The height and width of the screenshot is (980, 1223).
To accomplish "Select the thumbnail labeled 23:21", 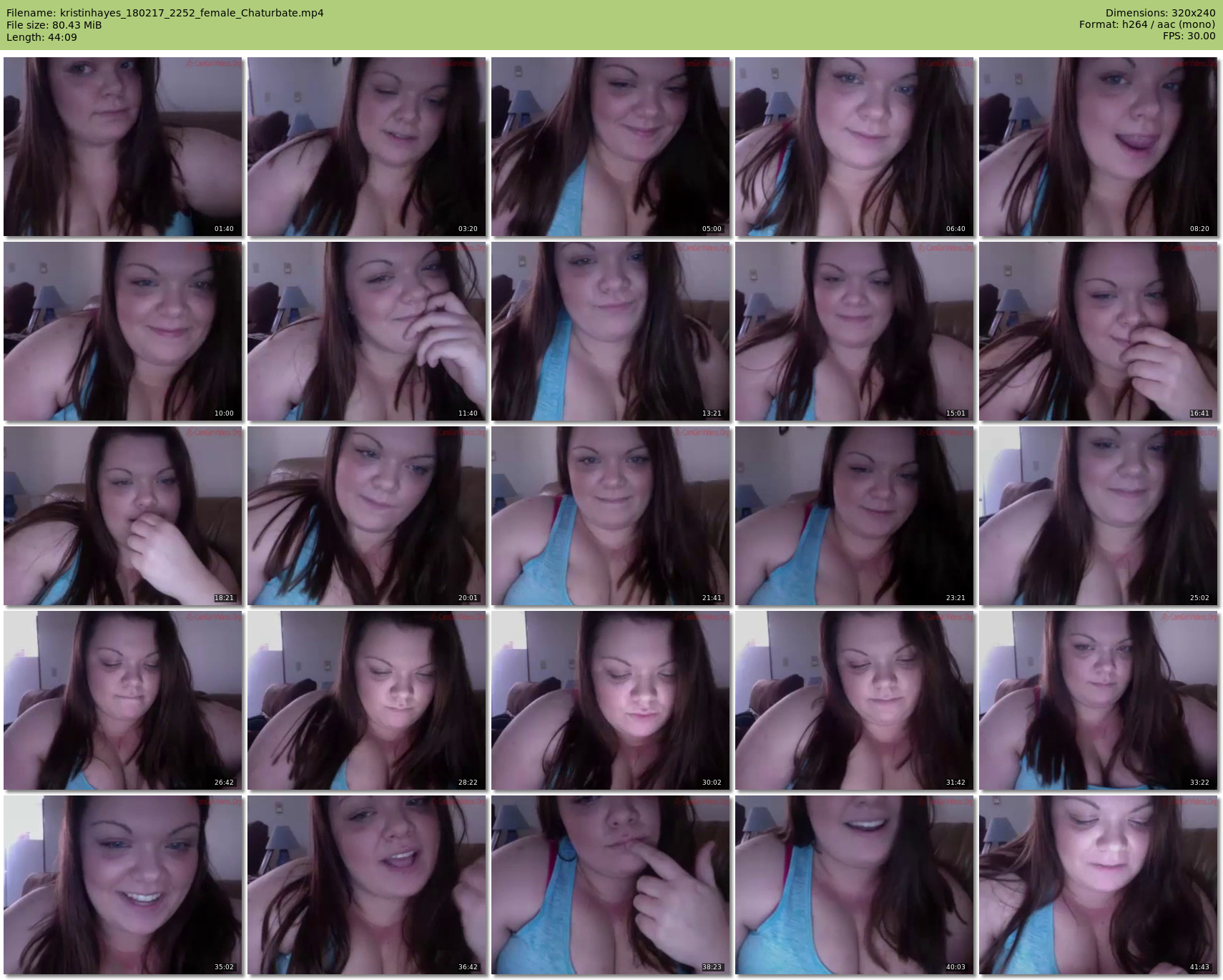I will point(855,516).
